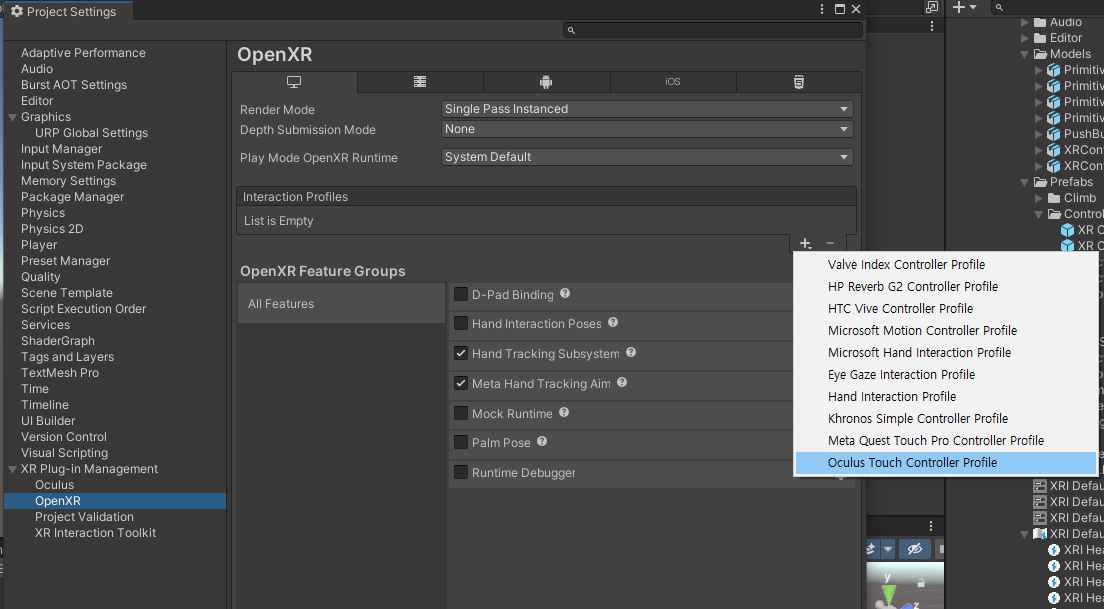
Task: Click the Project Settings gear icon
Action: (17, 11)
